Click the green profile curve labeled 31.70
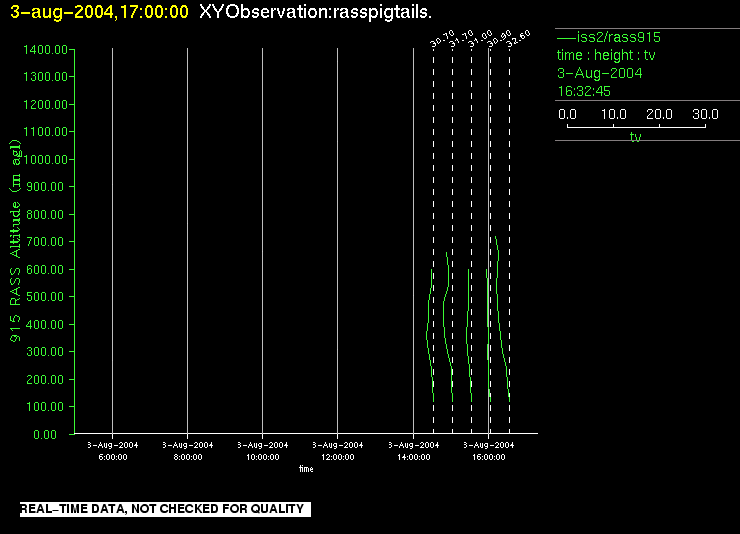Image resolution: width=740 pixels, height=534 pixels. tap(444, 311)
